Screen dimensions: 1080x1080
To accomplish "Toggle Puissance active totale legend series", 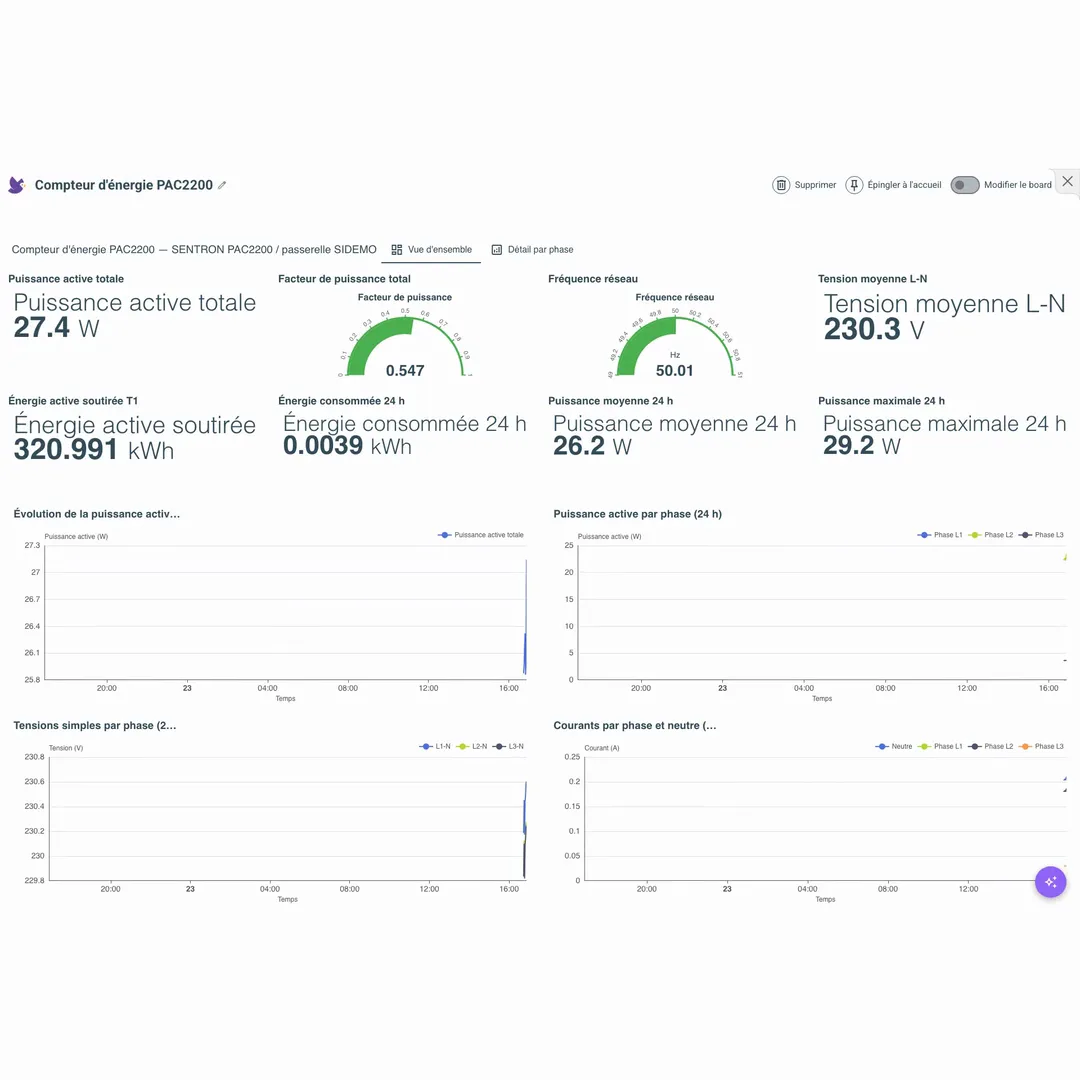I will coord(481,535).
